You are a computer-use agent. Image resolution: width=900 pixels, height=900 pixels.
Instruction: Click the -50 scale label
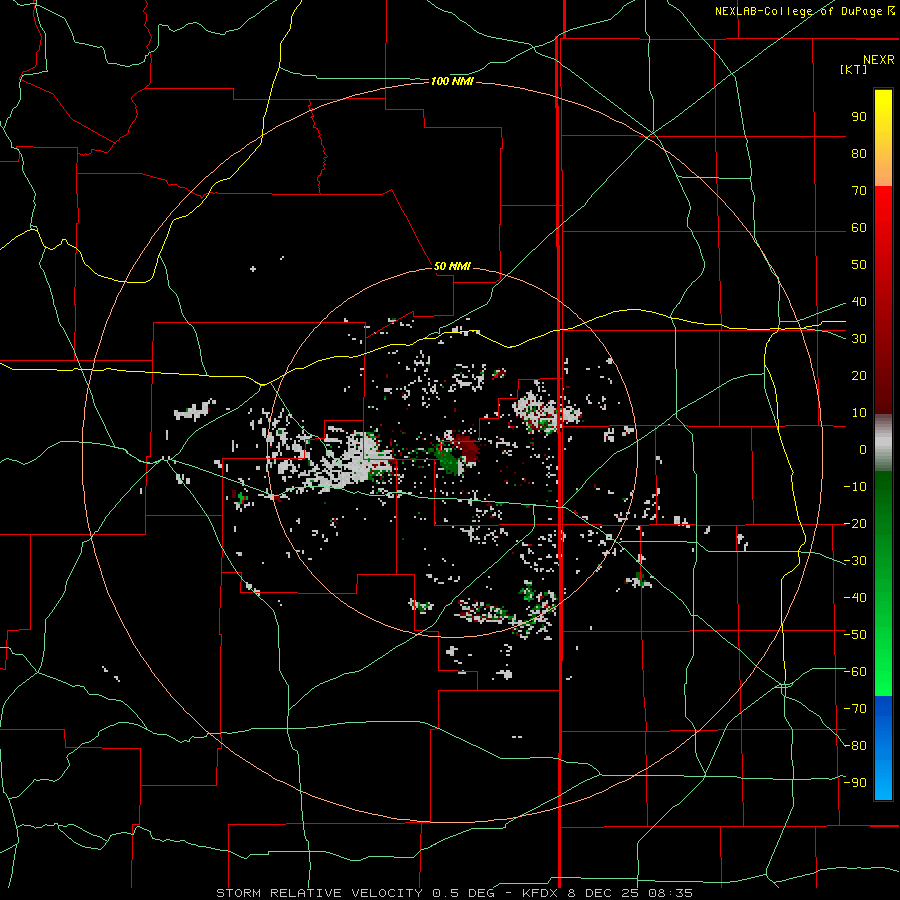point(855,635)
